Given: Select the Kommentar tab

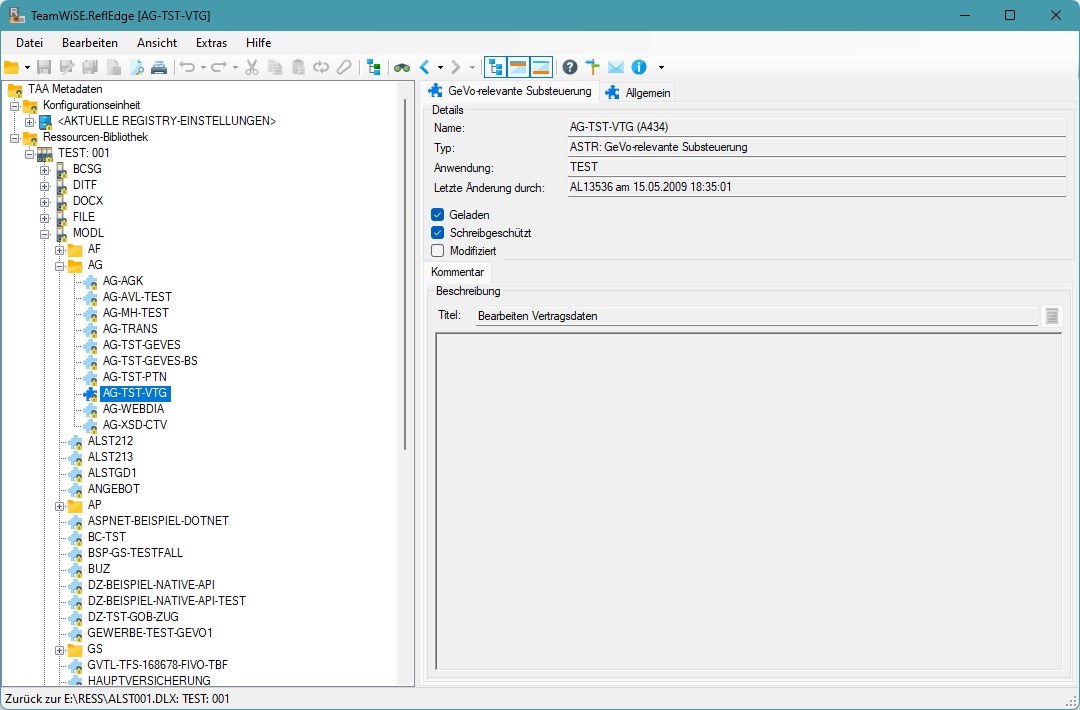Looking at the screenshot, I should [457, 272].
